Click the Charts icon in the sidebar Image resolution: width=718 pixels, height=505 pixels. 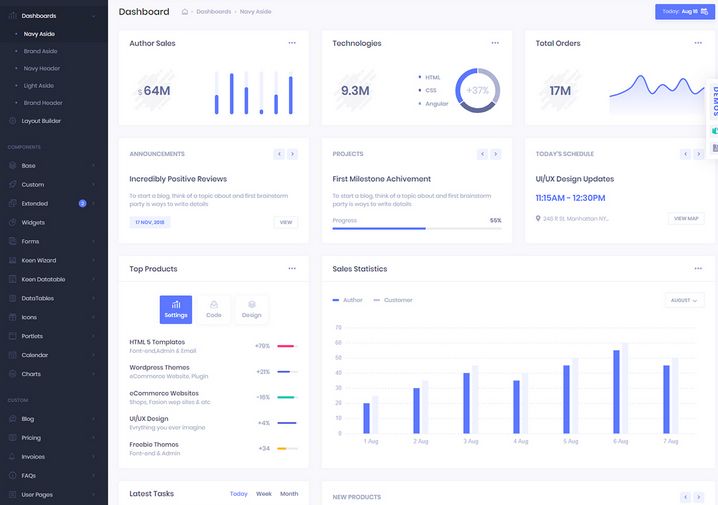click(12, 374)
